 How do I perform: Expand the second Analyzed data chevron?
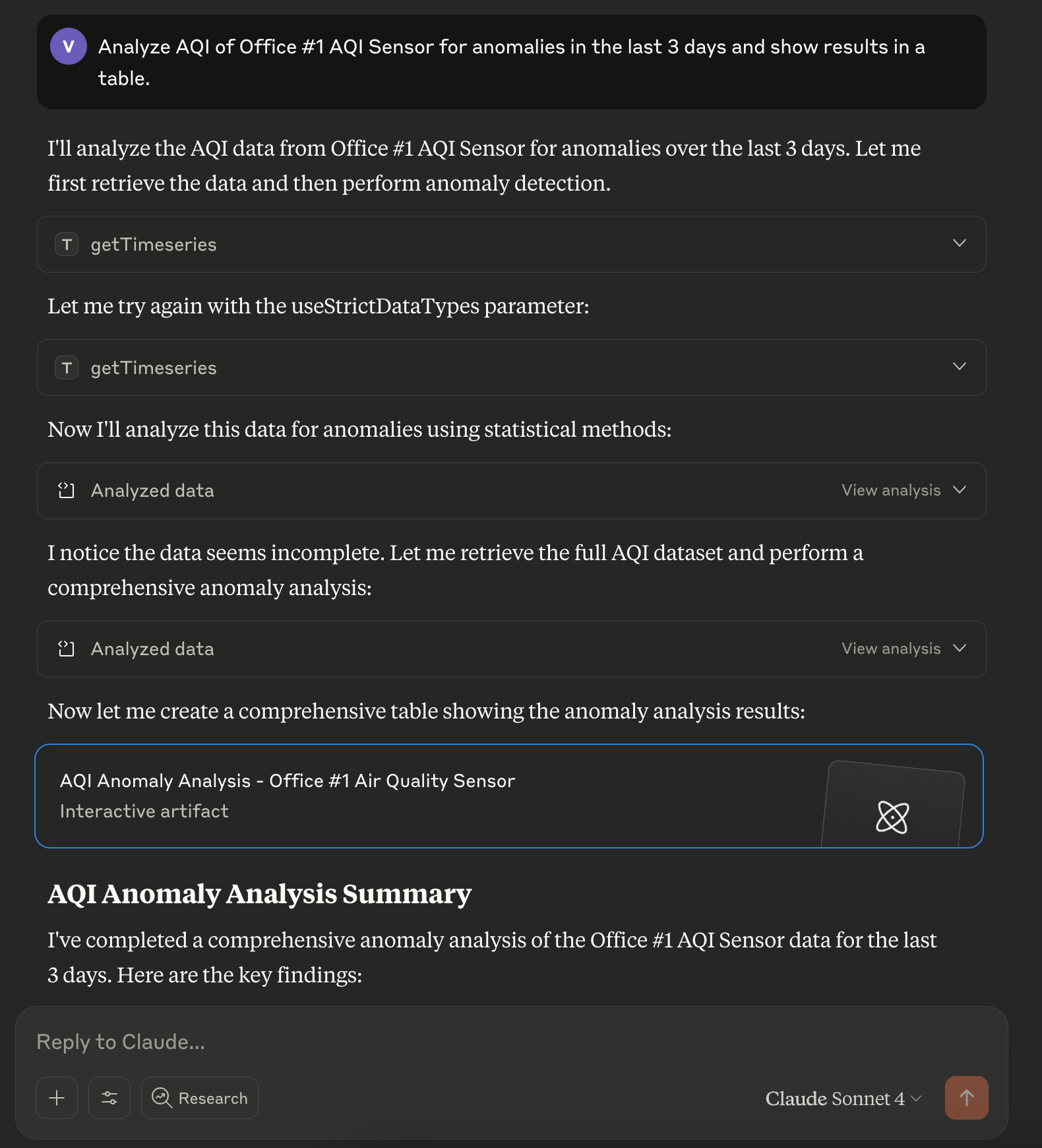tap(960, 649)
